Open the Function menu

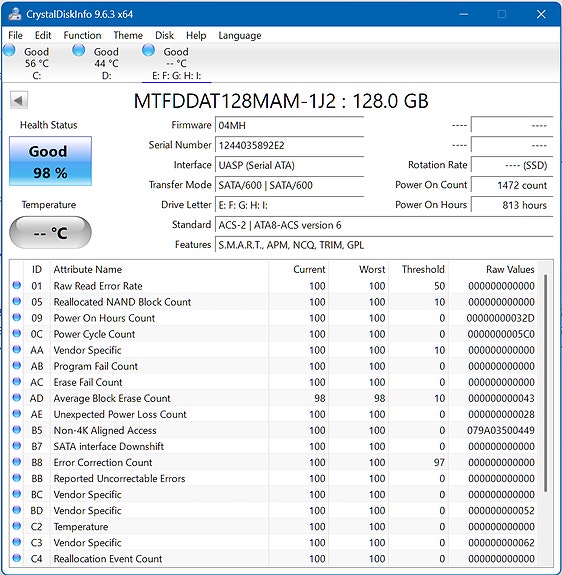[x=82, y=35]
